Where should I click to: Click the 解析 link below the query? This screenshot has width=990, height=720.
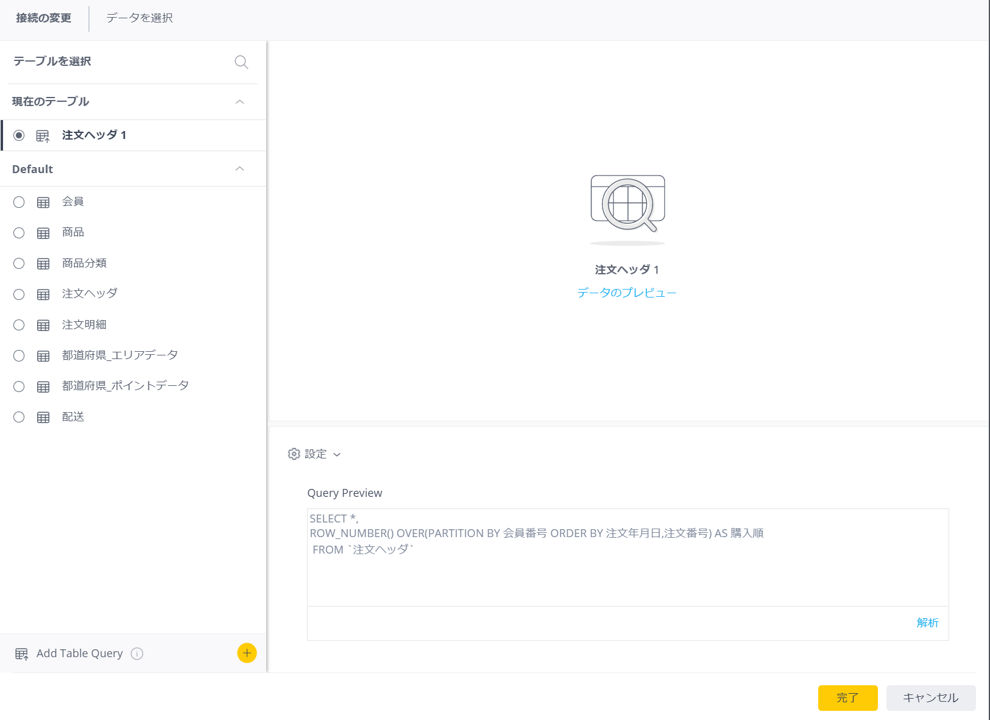(x=927, y=623)
